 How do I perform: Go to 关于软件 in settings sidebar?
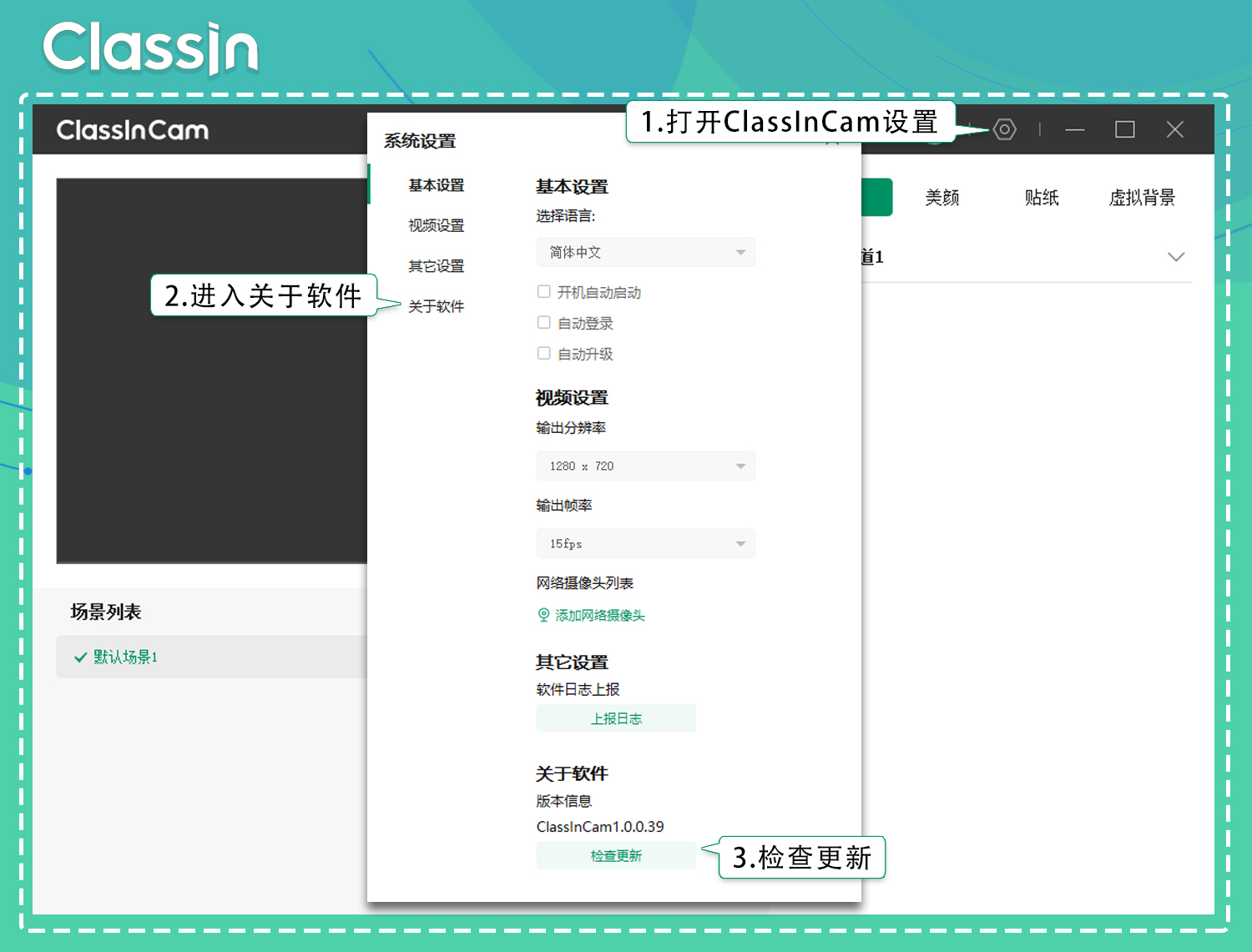pos(436,306)
